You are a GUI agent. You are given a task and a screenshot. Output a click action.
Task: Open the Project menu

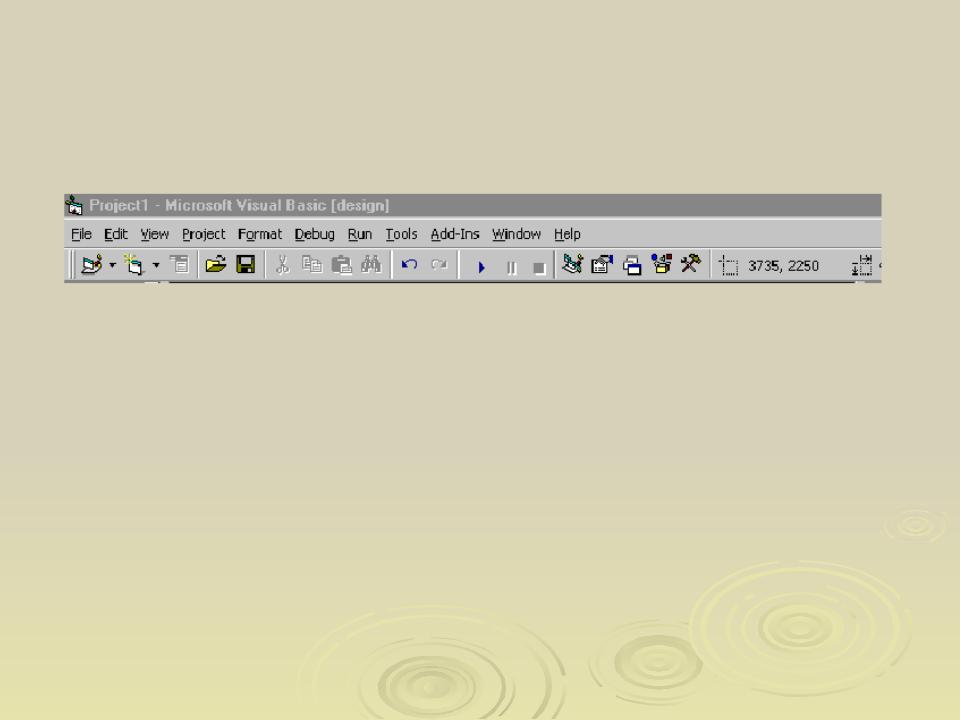[x=203, y=234]
